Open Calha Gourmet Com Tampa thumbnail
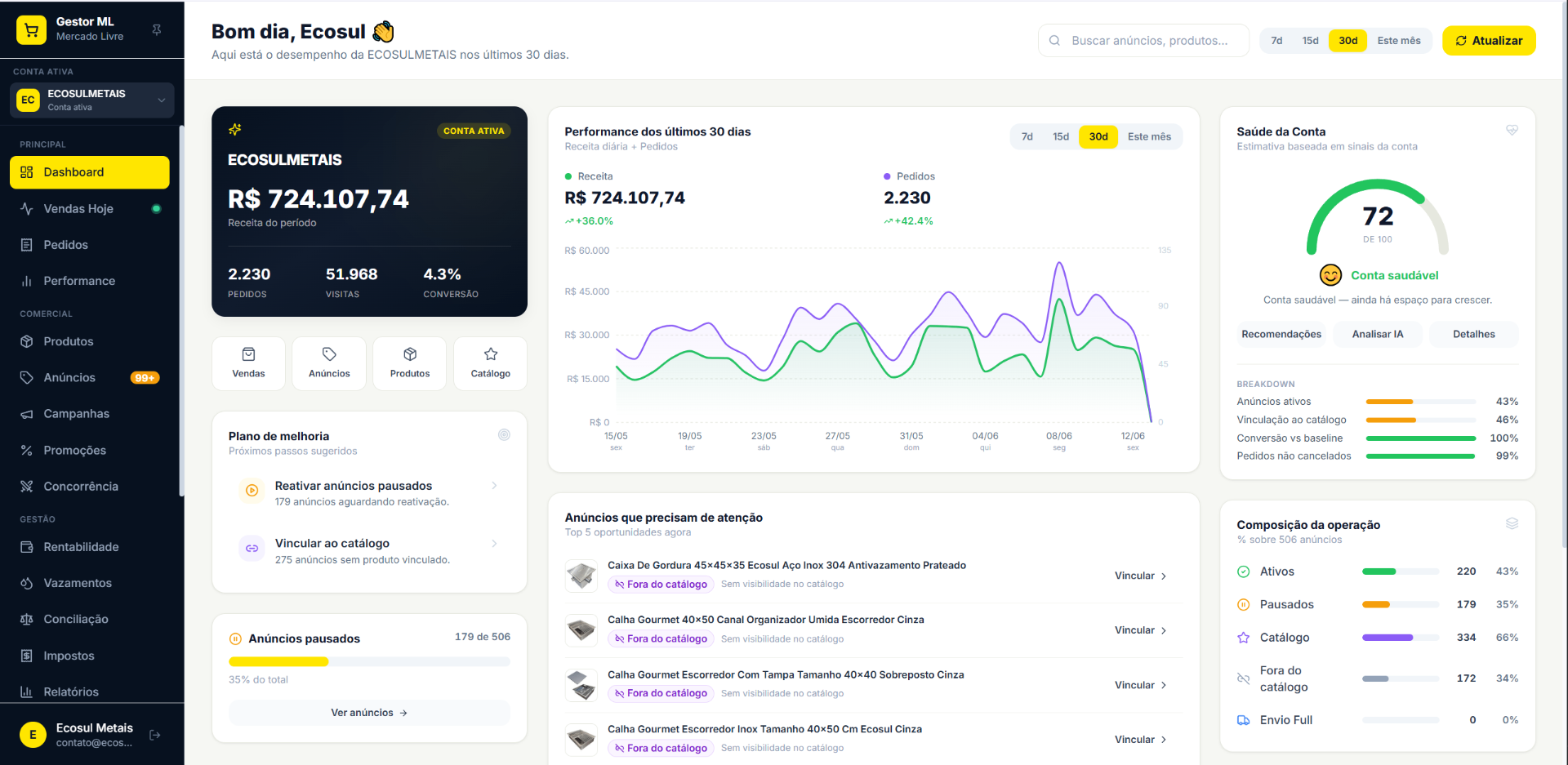The image size is (1568, 765). click(x=581, y=685)
